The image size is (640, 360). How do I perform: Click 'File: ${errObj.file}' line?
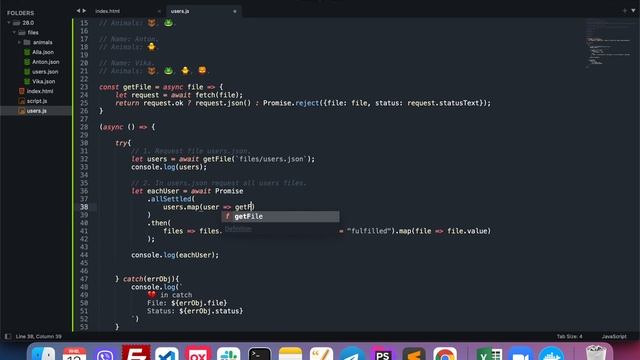[x=187, y=303]
